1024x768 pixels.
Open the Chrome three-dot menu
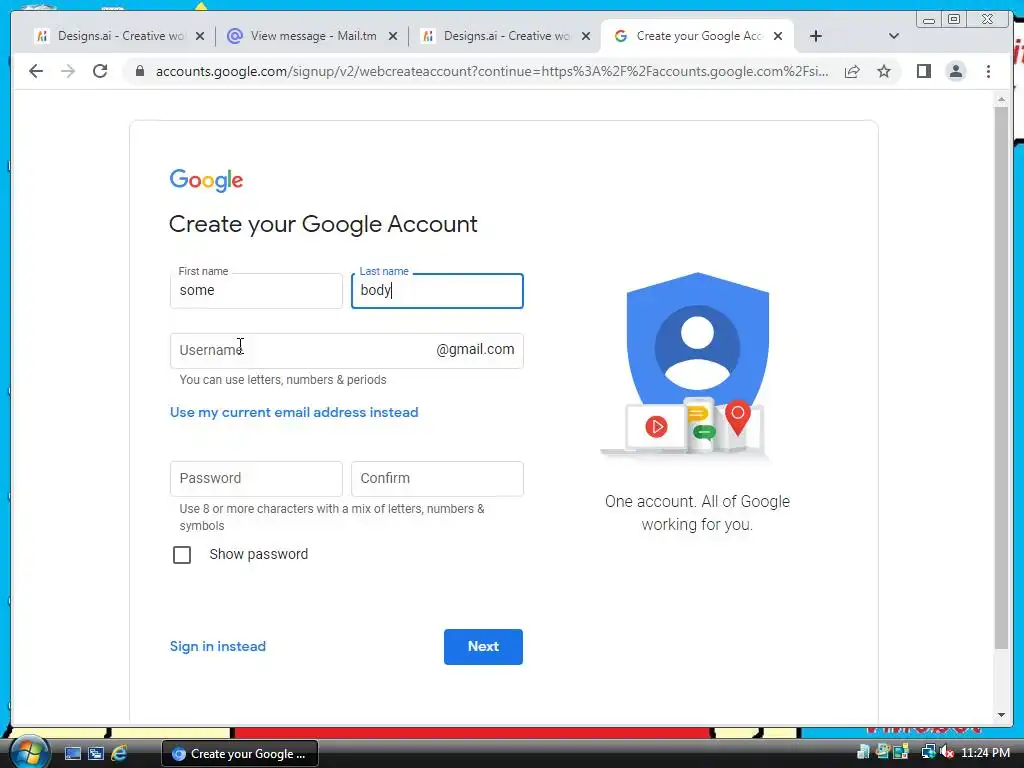point(988,71)
